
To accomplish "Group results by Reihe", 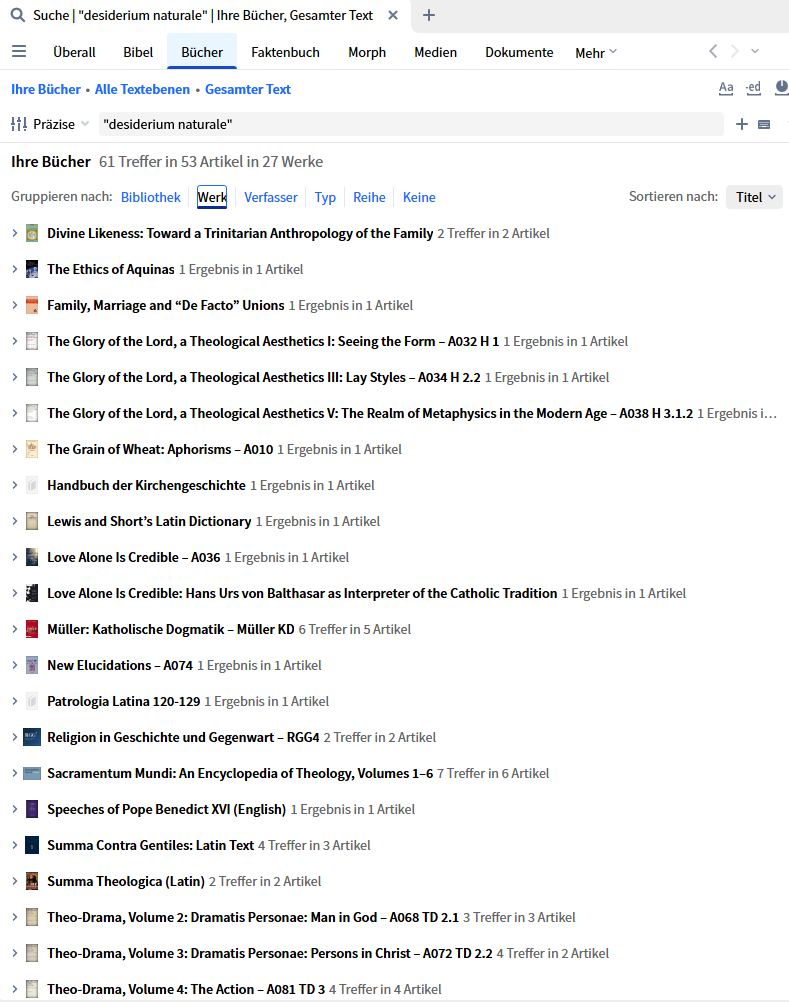I will click(x=369, y=197).
